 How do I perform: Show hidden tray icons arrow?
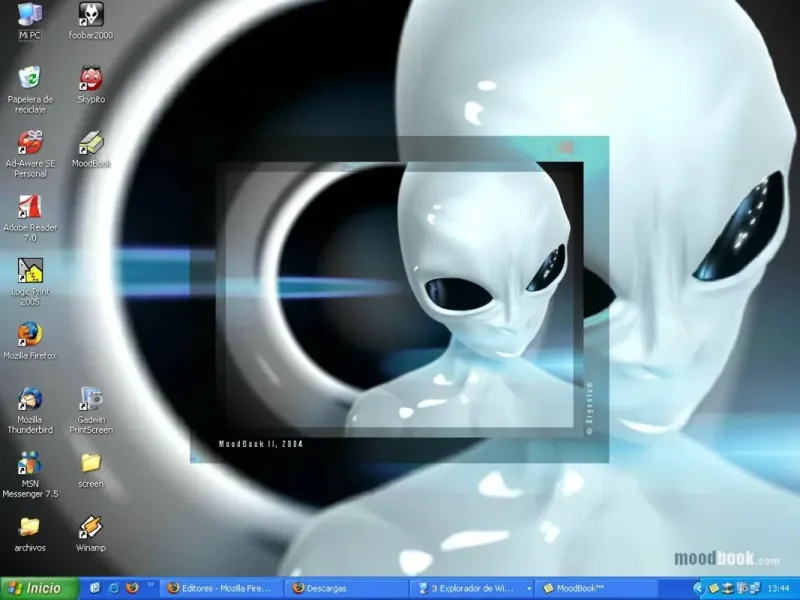point(698,589)
